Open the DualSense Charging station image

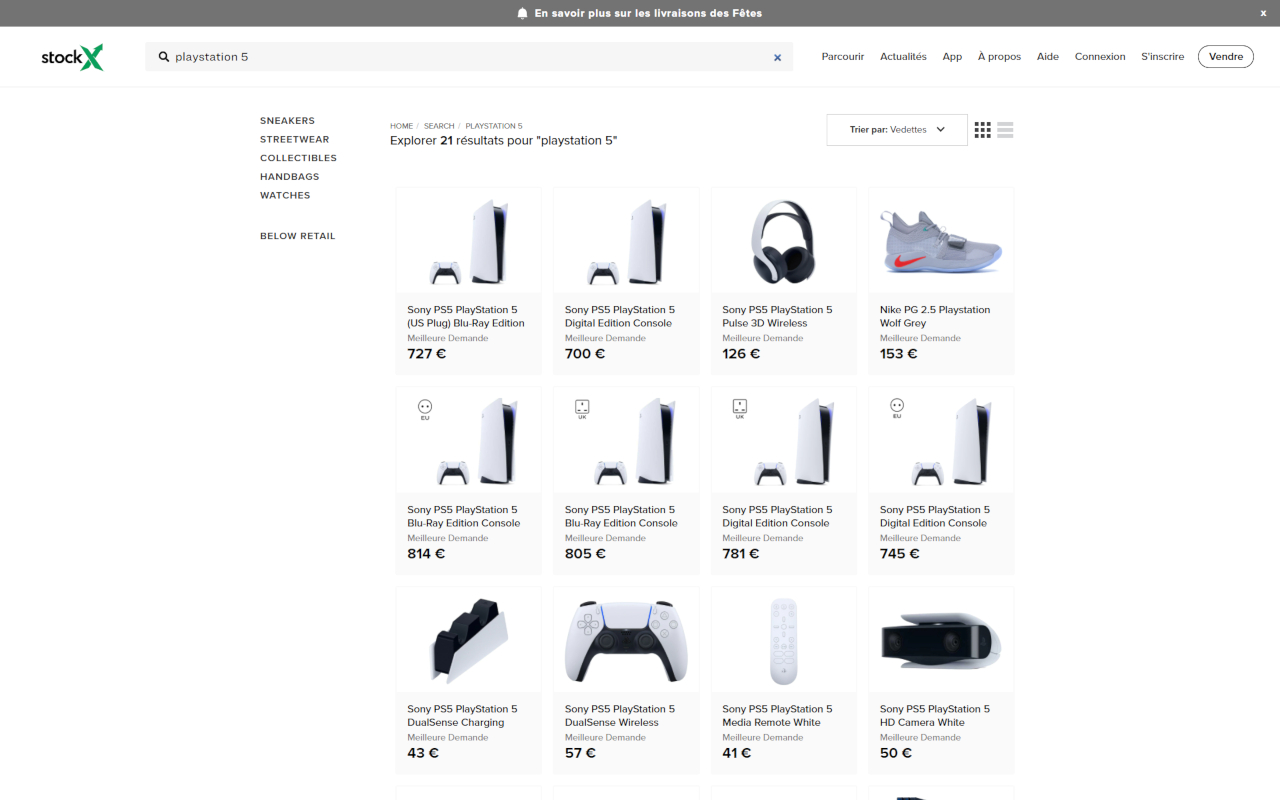(x=469, y=640)
